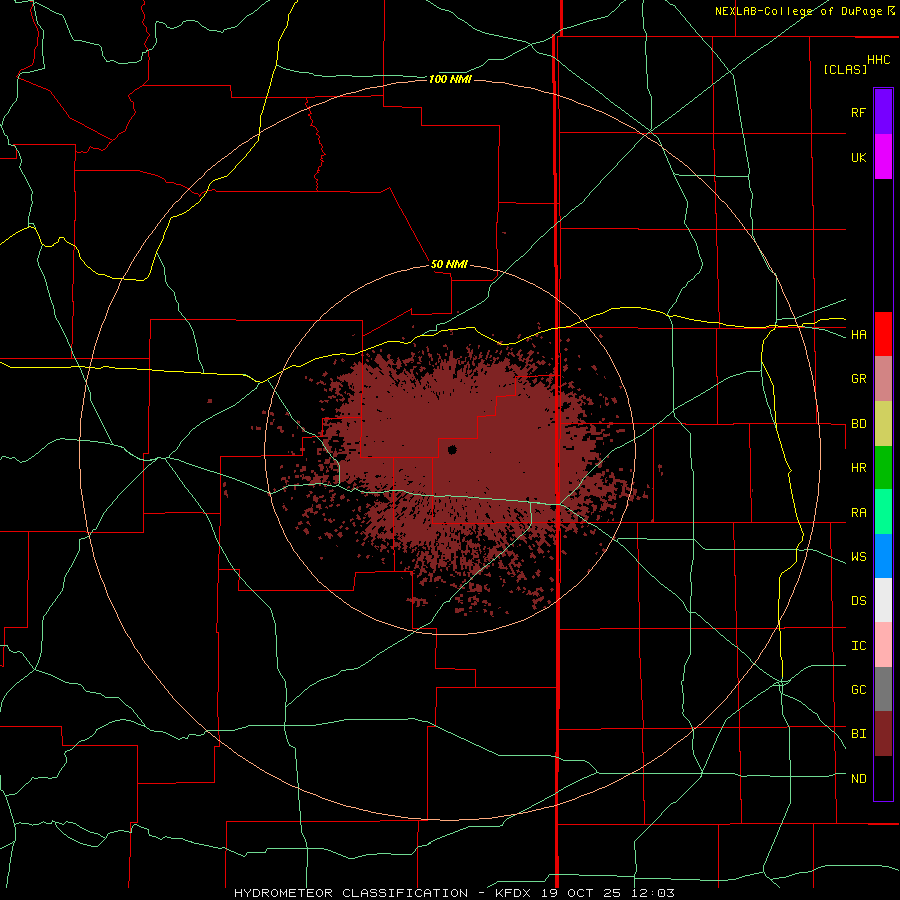900x900 pixels.
Task: Click the IC legend label
Action: (x=858, y=646)
